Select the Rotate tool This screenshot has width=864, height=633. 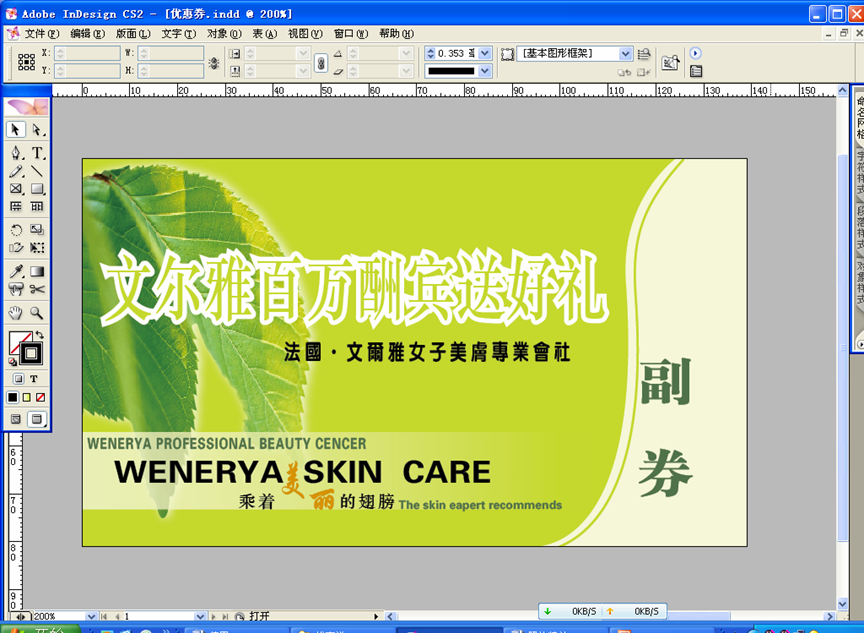tap(16, 230)
